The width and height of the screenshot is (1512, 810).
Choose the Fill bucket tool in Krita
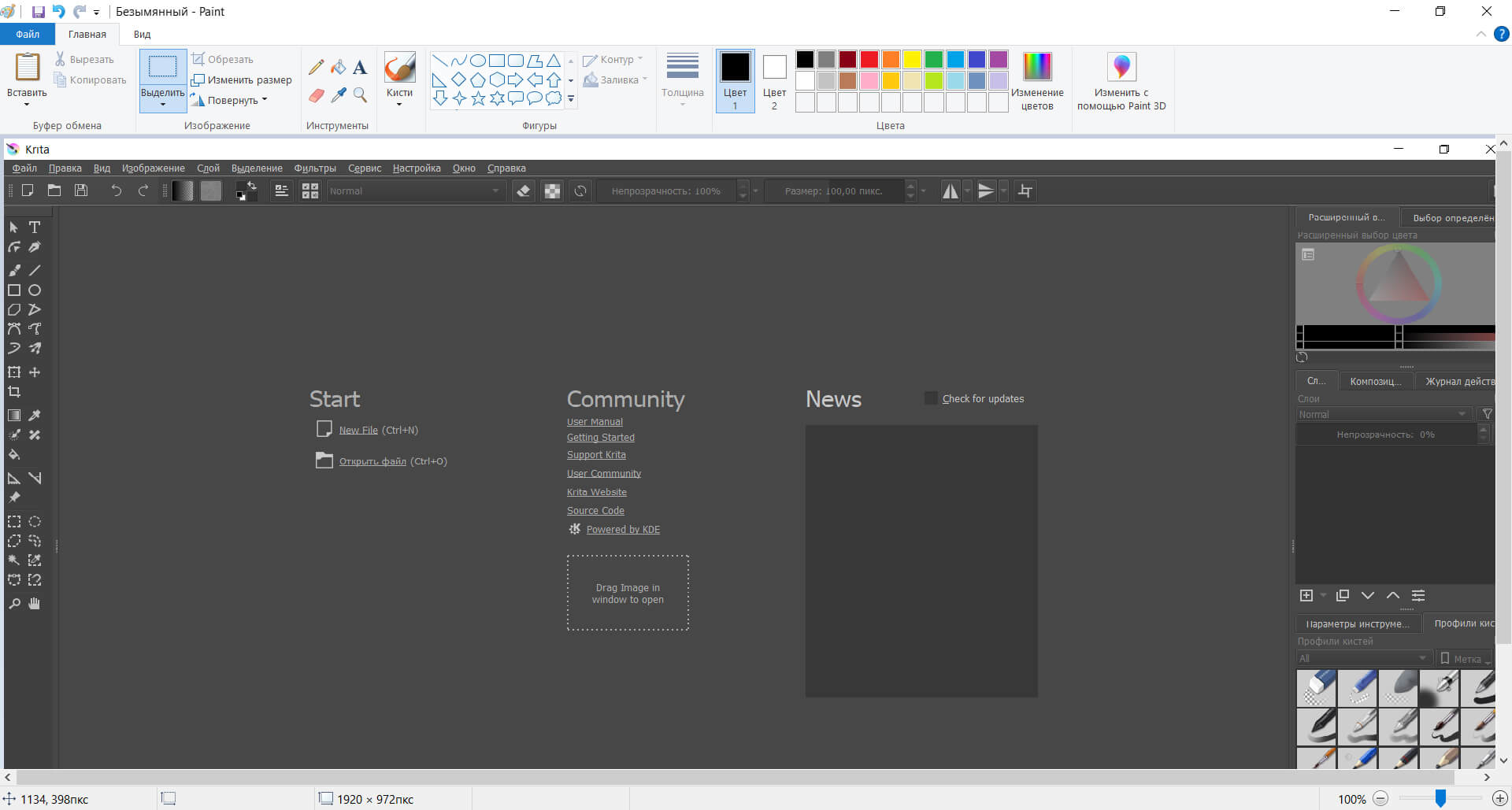click(14, 455)
